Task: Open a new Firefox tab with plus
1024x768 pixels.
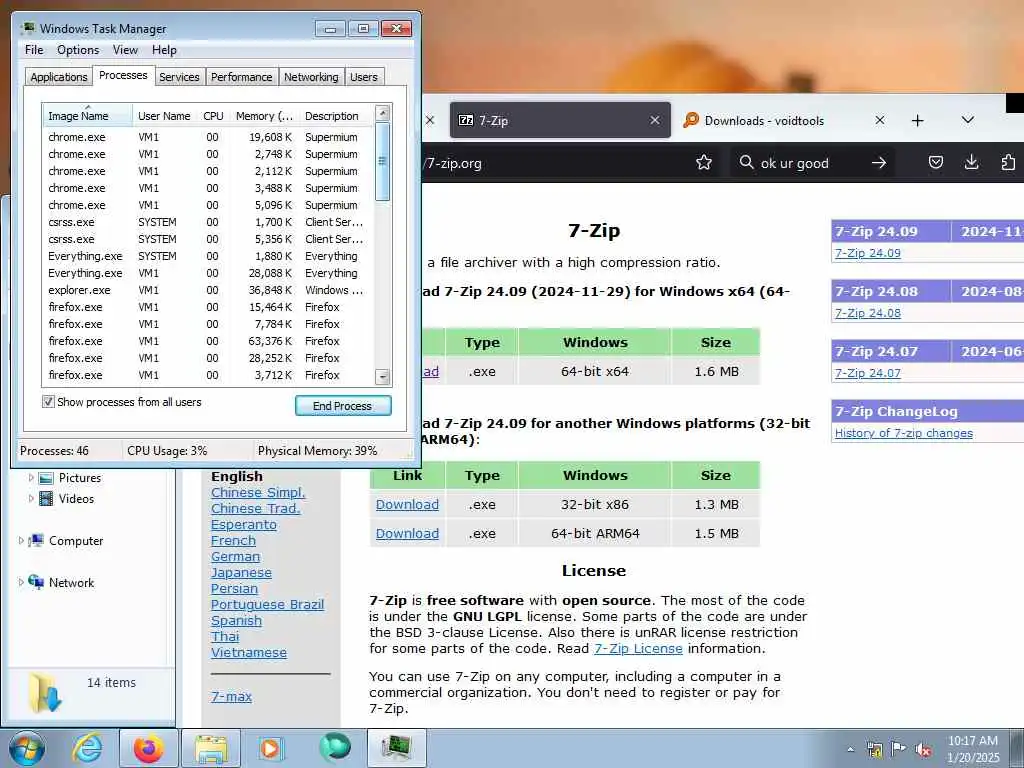Action: 918,120
